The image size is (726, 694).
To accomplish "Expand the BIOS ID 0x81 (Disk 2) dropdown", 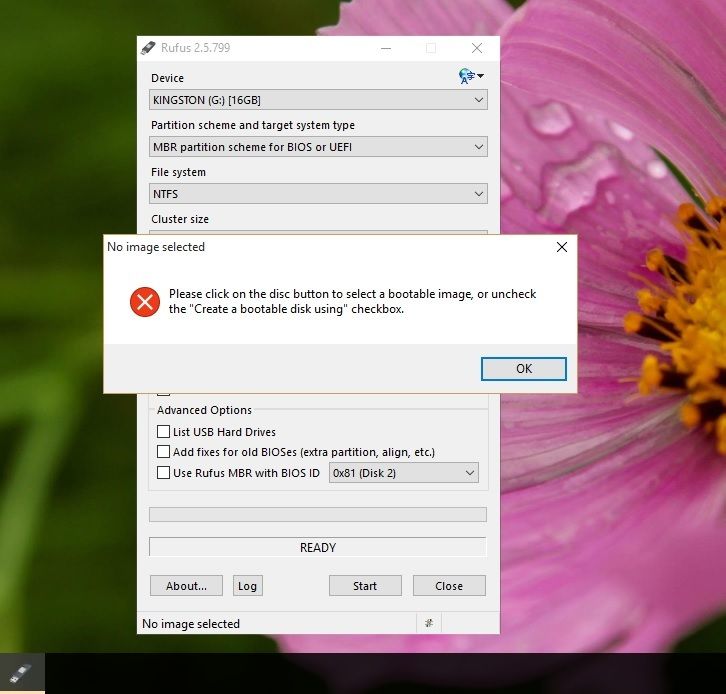I will coord(404,473).
